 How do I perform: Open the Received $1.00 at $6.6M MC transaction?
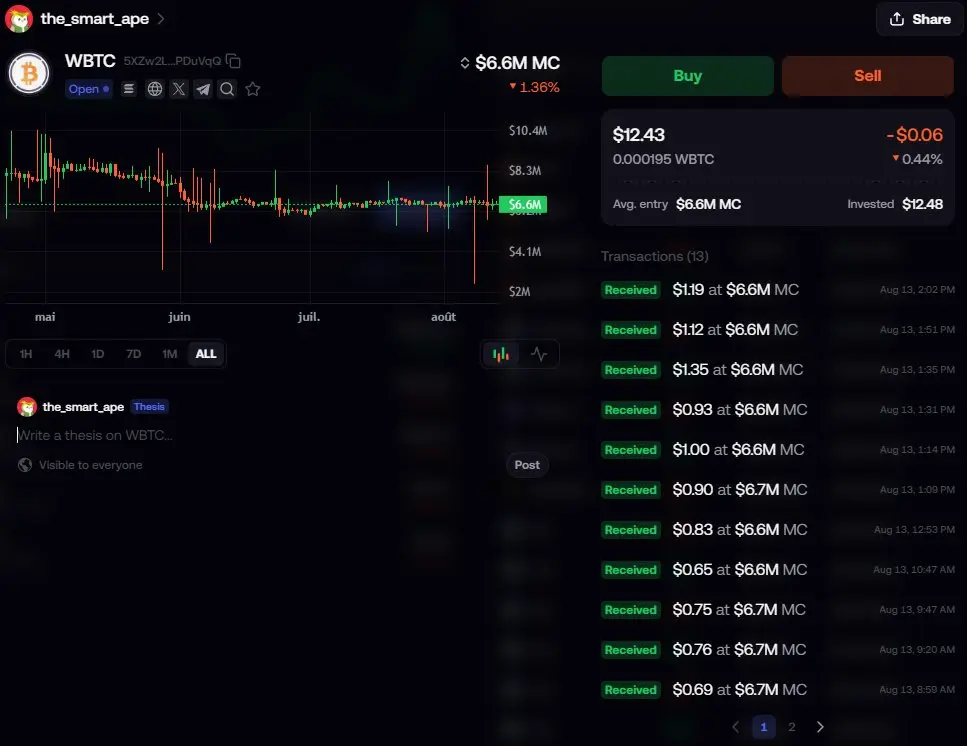tap(778, 449)
